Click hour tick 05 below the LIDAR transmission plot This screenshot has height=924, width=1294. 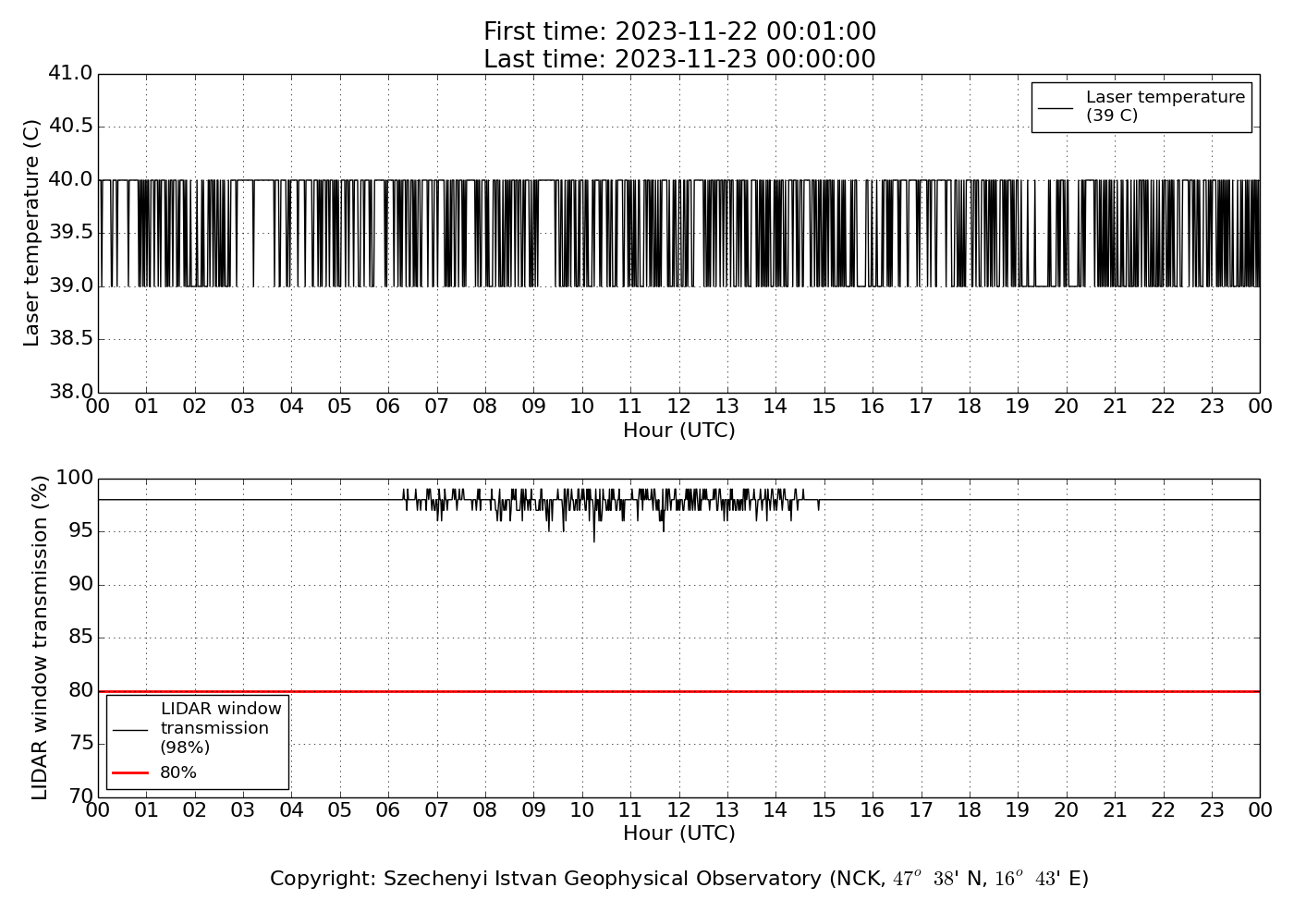[x=340, y=810]
